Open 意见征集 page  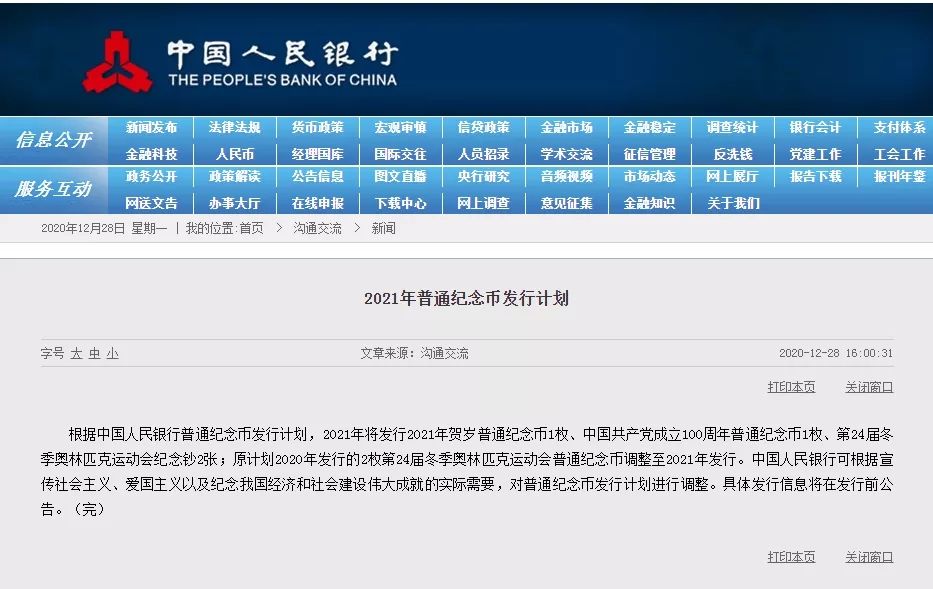click(x=566, y=203)
